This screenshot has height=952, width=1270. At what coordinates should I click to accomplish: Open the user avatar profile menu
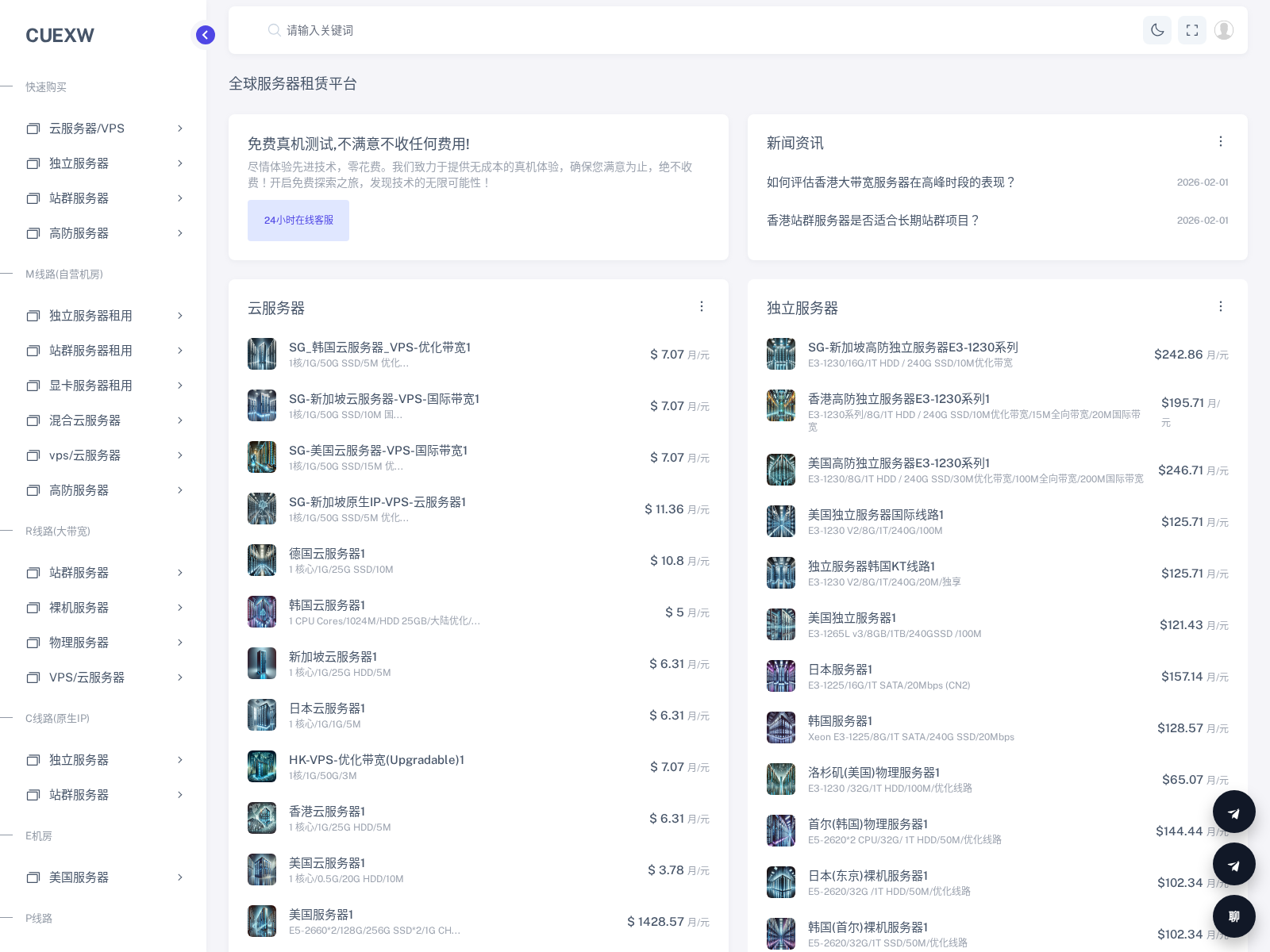point(1224,30)
